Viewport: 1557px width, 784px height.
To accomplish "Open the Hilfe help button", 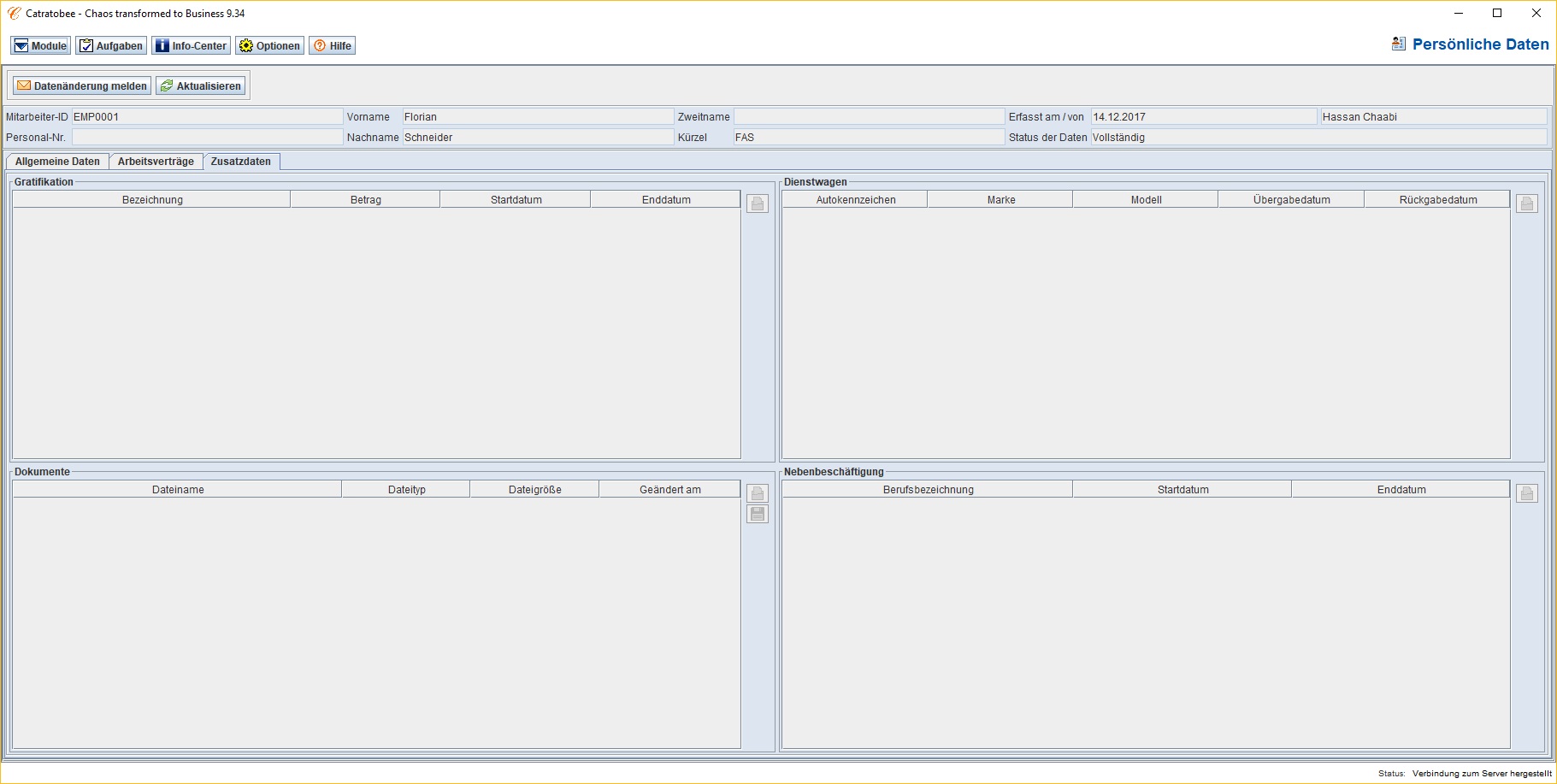I will (x=332, y=46).
